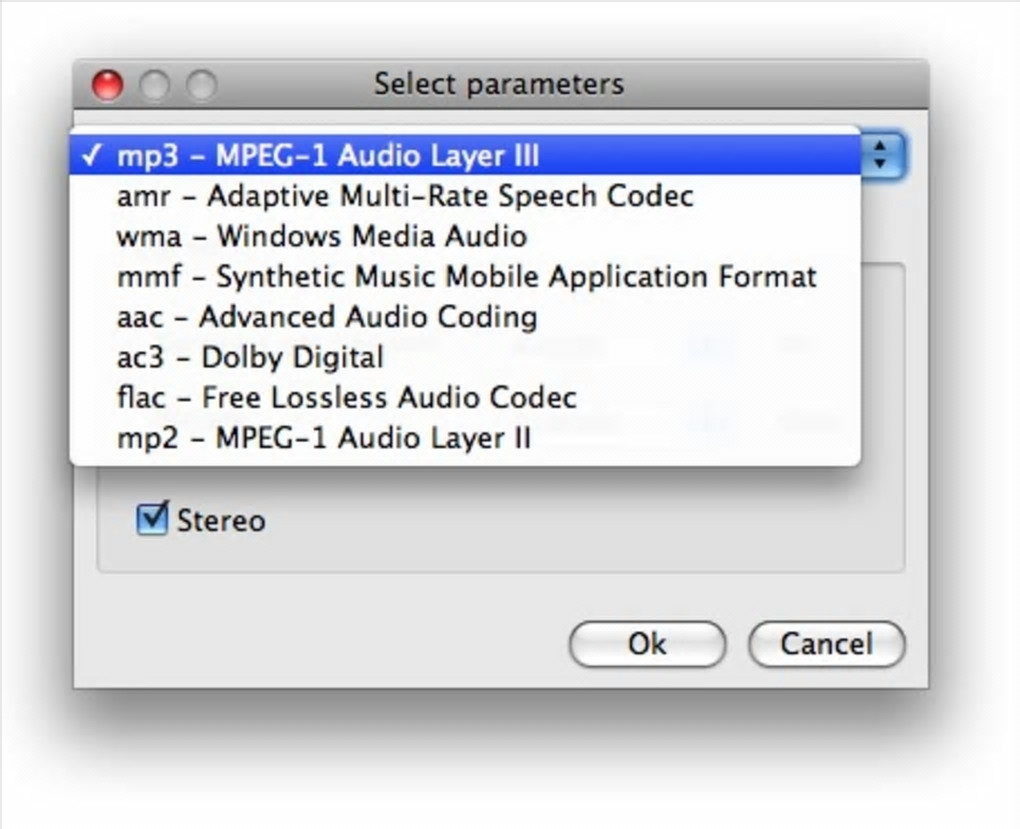The width and height of the screenshot is (1020, 829).
Task: Select ac3 – Dolby Digital option
Action: (x=250, y=357)
